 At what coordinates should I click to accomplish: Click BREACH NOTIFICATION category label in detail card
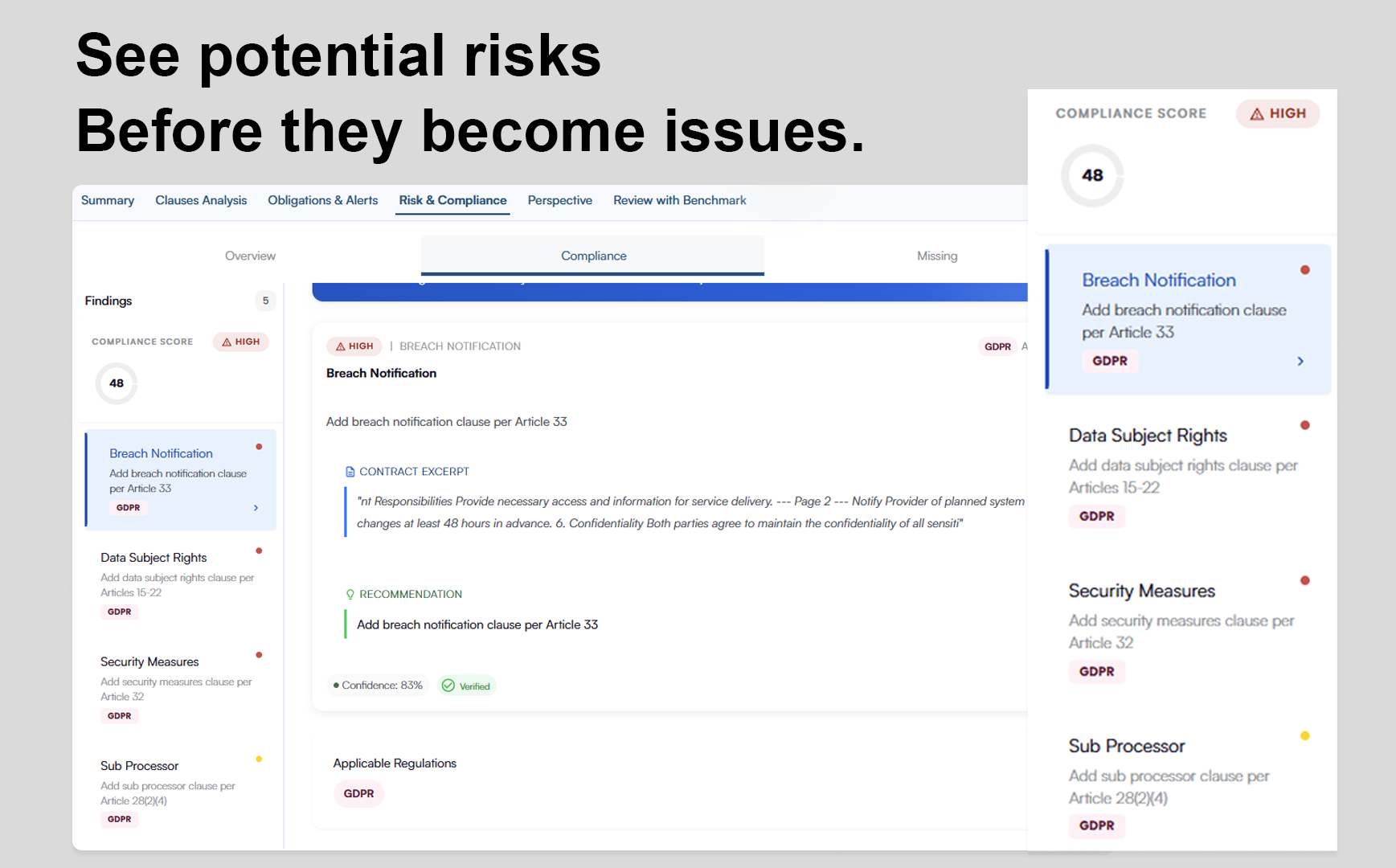tap(460, 346)
